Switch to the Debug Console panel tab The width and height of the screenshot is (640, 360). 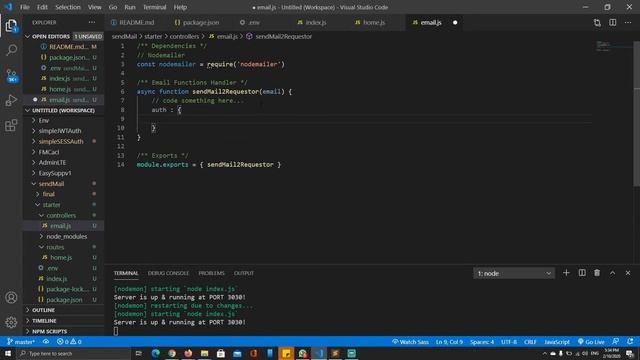pyautogui.click(x=168, y=273)
